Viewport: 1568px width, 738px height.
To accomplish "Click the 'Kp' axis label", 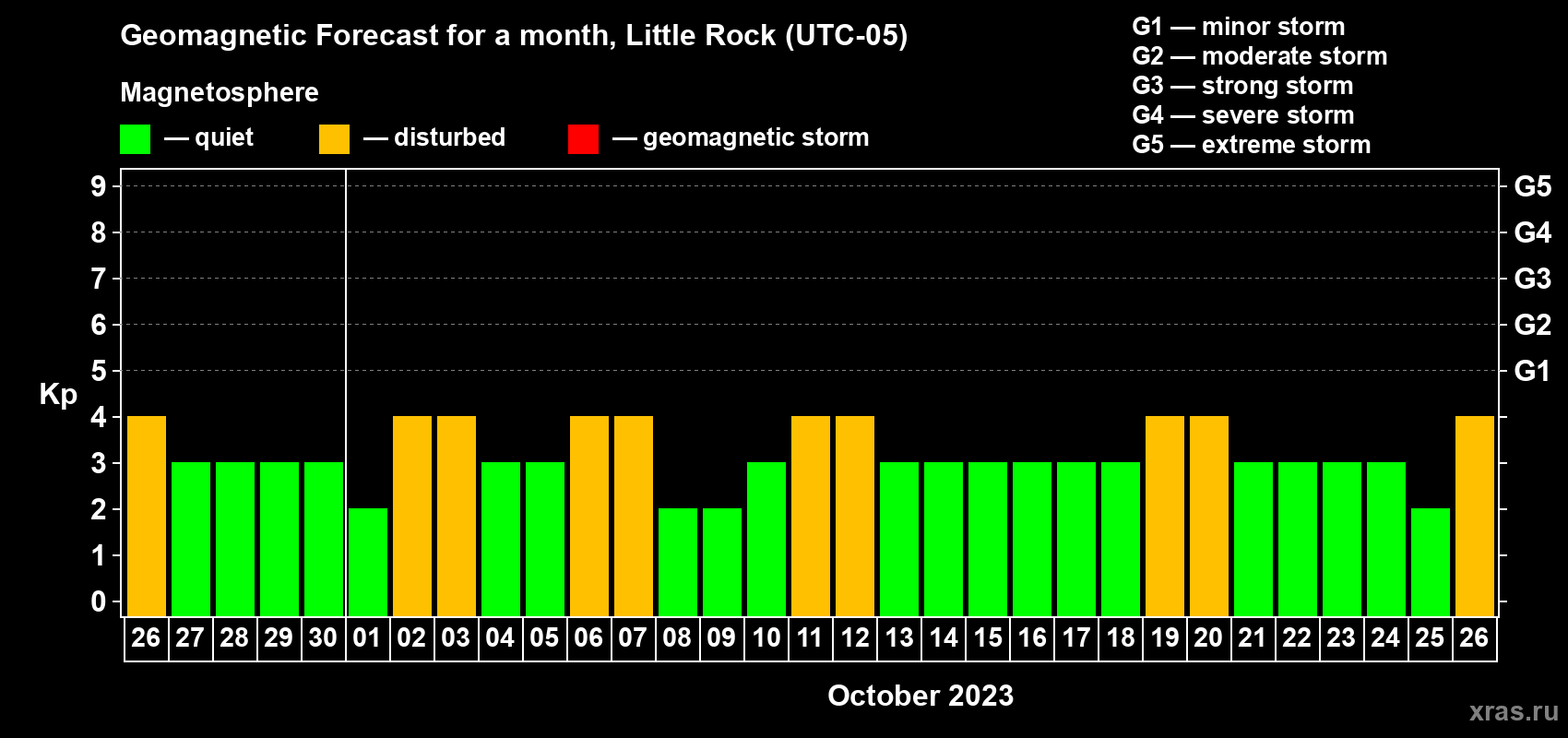I will [x=58, y=395].
